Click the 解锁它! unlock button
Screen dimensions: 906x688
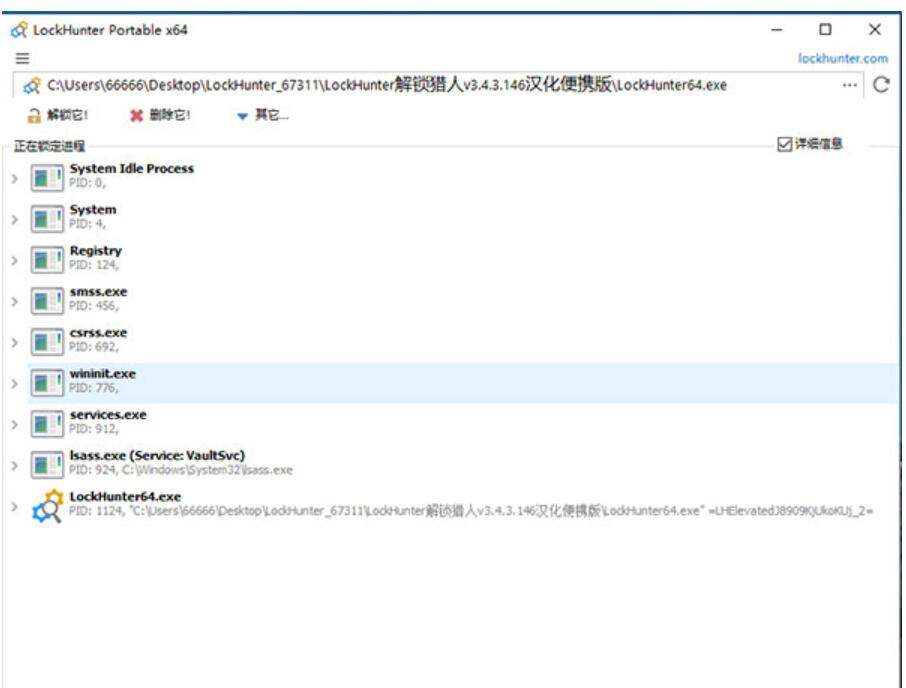coord(57,115)
